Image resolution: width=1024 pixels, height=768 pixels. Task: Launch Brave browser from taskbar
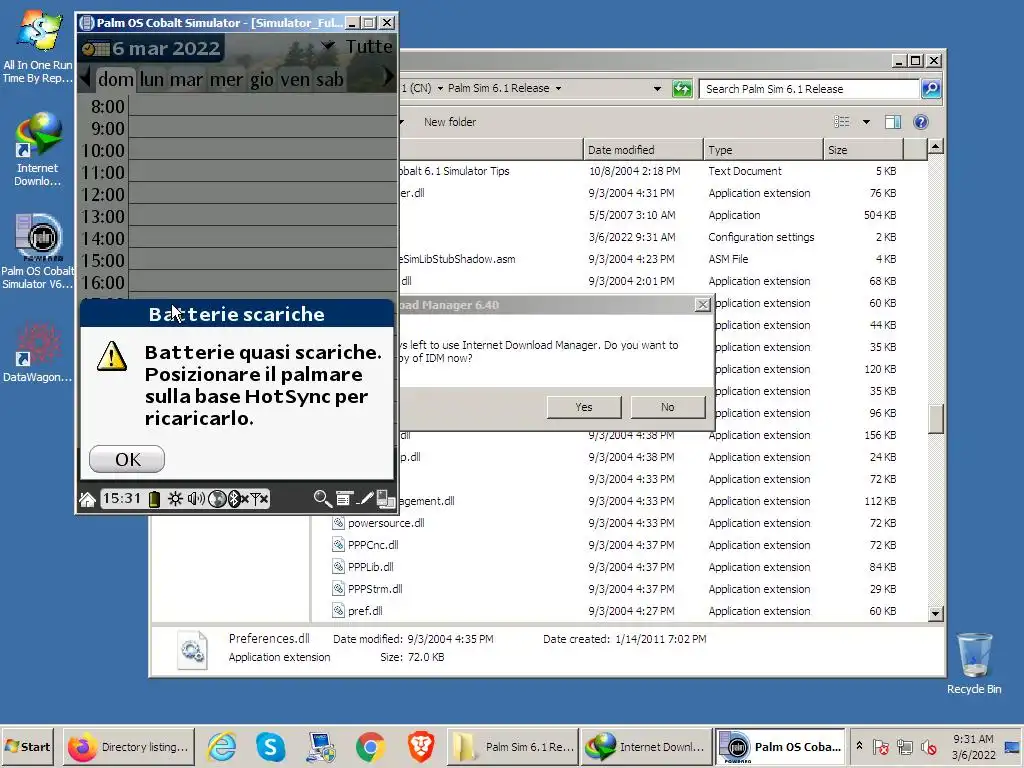(x=421, y=746)
